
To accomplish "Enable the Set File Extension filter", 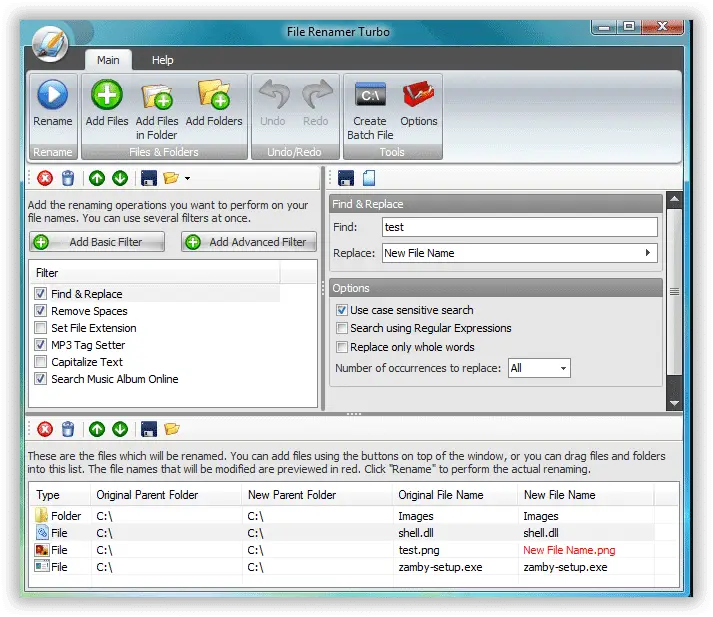I will pos(40,328).
